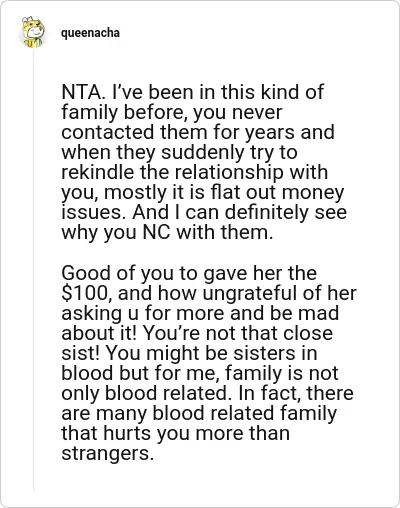Click the line "family before, you never"

[x=172, y=112]
